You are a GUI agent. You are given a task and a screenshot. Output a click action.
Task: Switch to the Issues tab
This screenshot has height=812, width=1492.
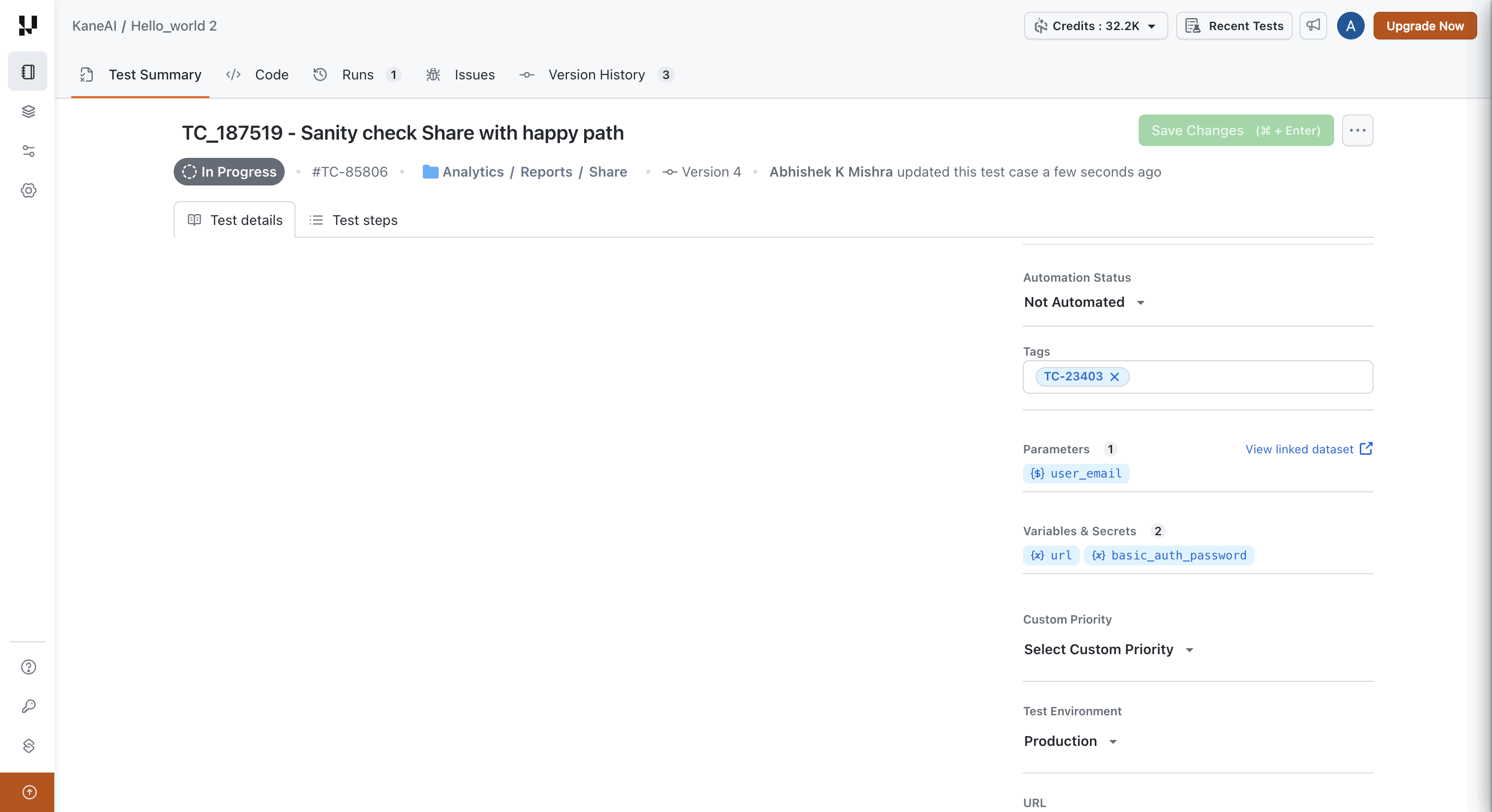(x=460, y=74)
